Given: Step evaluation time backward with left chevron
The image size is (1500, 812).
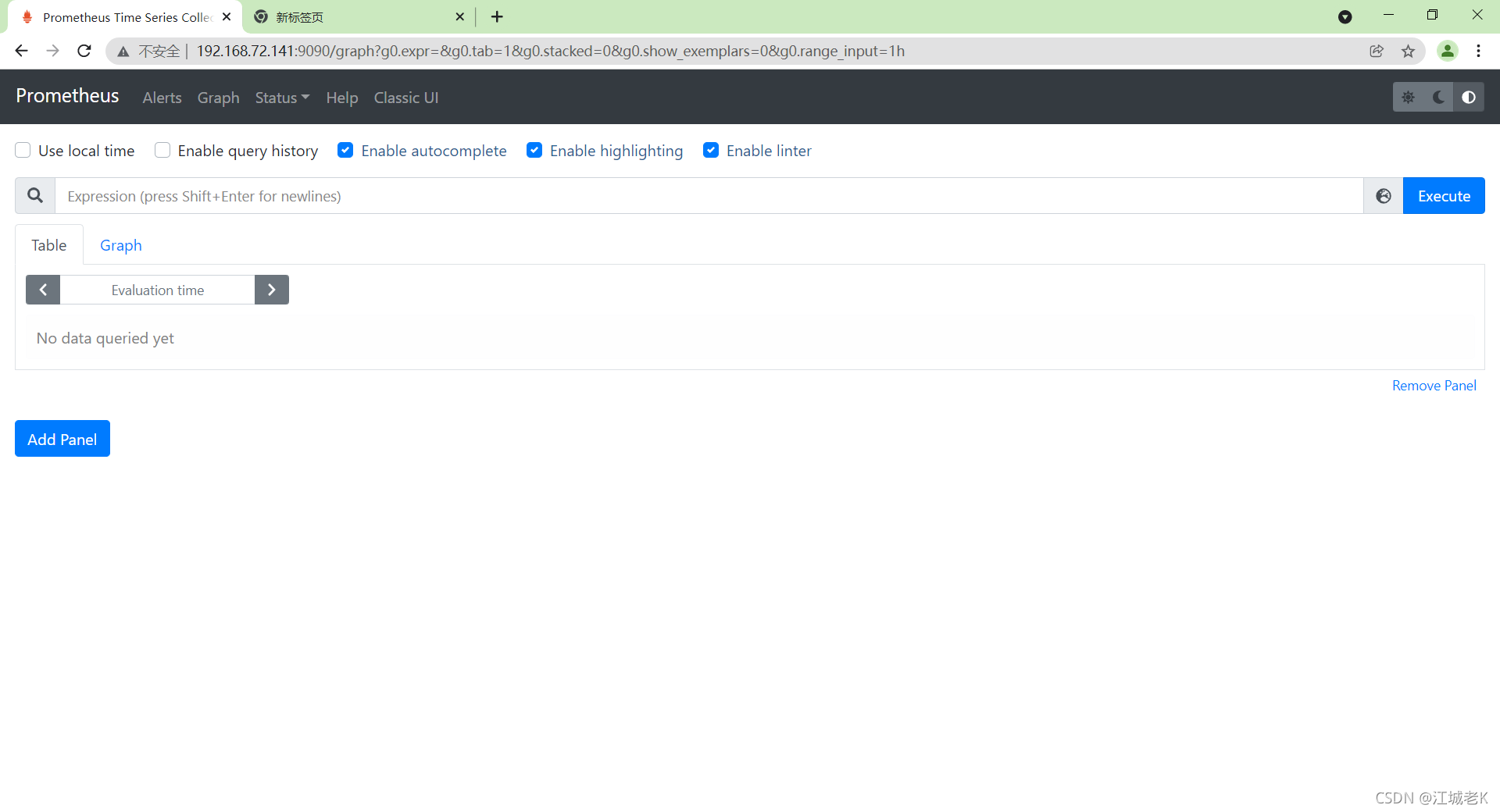Looking at the screenshot, I should pos(43,290).
